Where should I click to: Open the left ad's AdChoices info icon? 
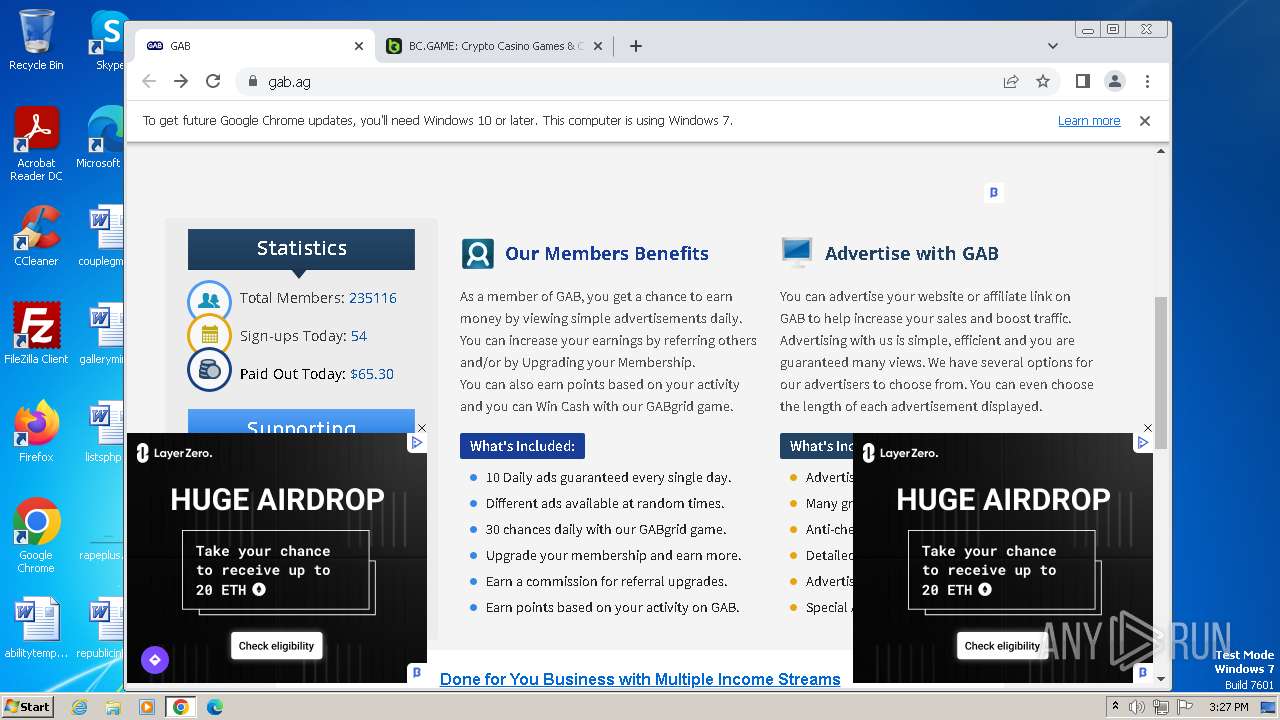417,442
